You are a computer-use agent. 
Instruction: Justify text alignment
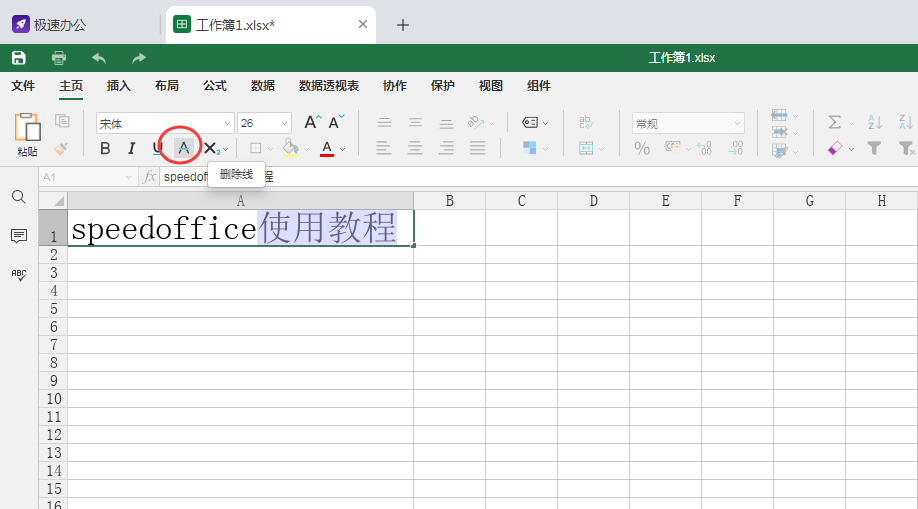pos(477,148)
